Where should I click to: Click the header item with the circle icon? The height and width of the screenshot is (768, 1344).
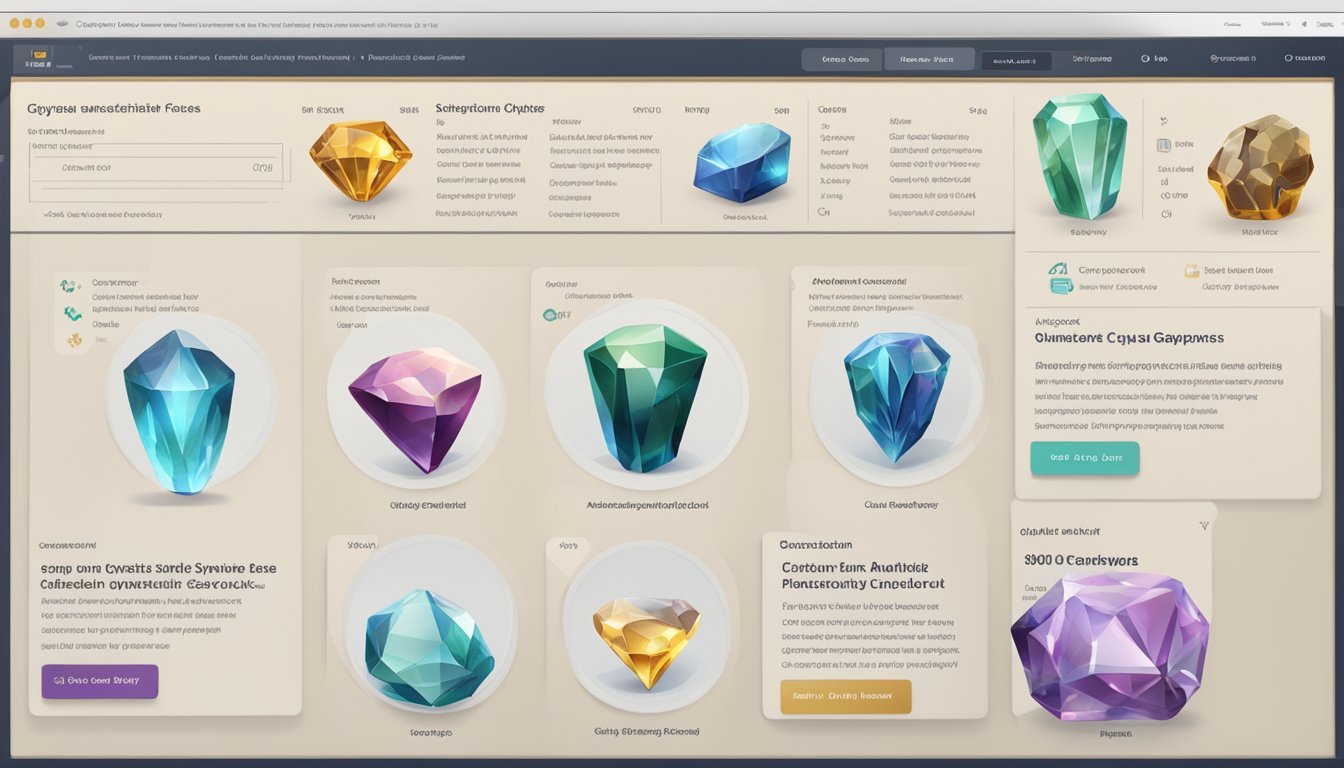coord(1154,58)
